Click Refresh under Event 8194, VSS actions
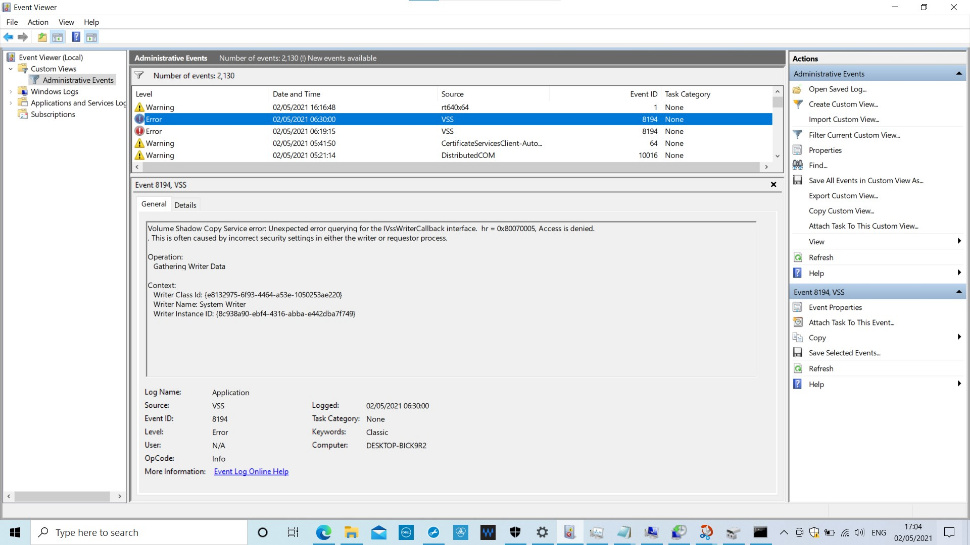This screenshot has width=970, height=545. point(820,368)
